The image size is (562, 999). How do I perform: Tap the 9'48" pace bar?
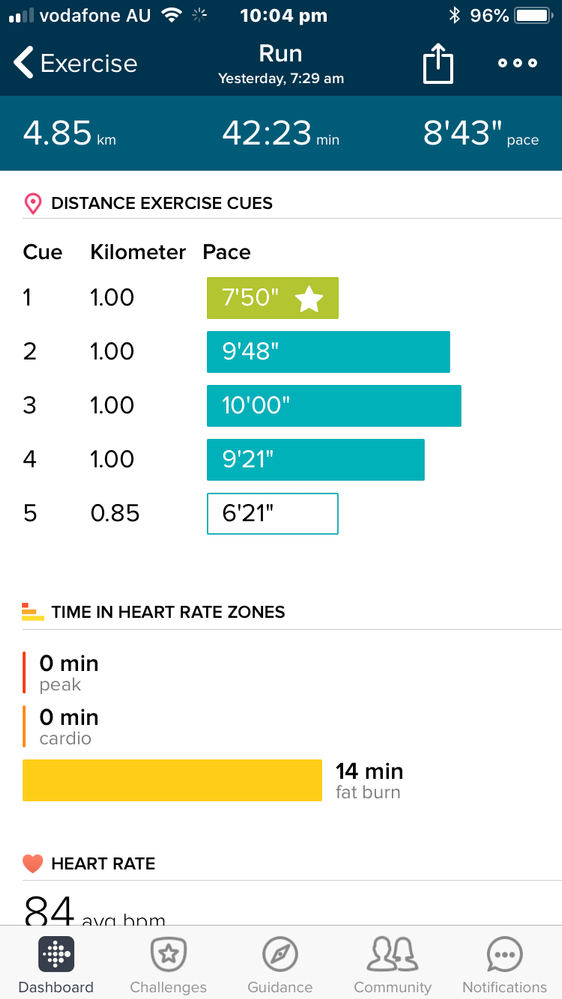[x=328, y=352]
